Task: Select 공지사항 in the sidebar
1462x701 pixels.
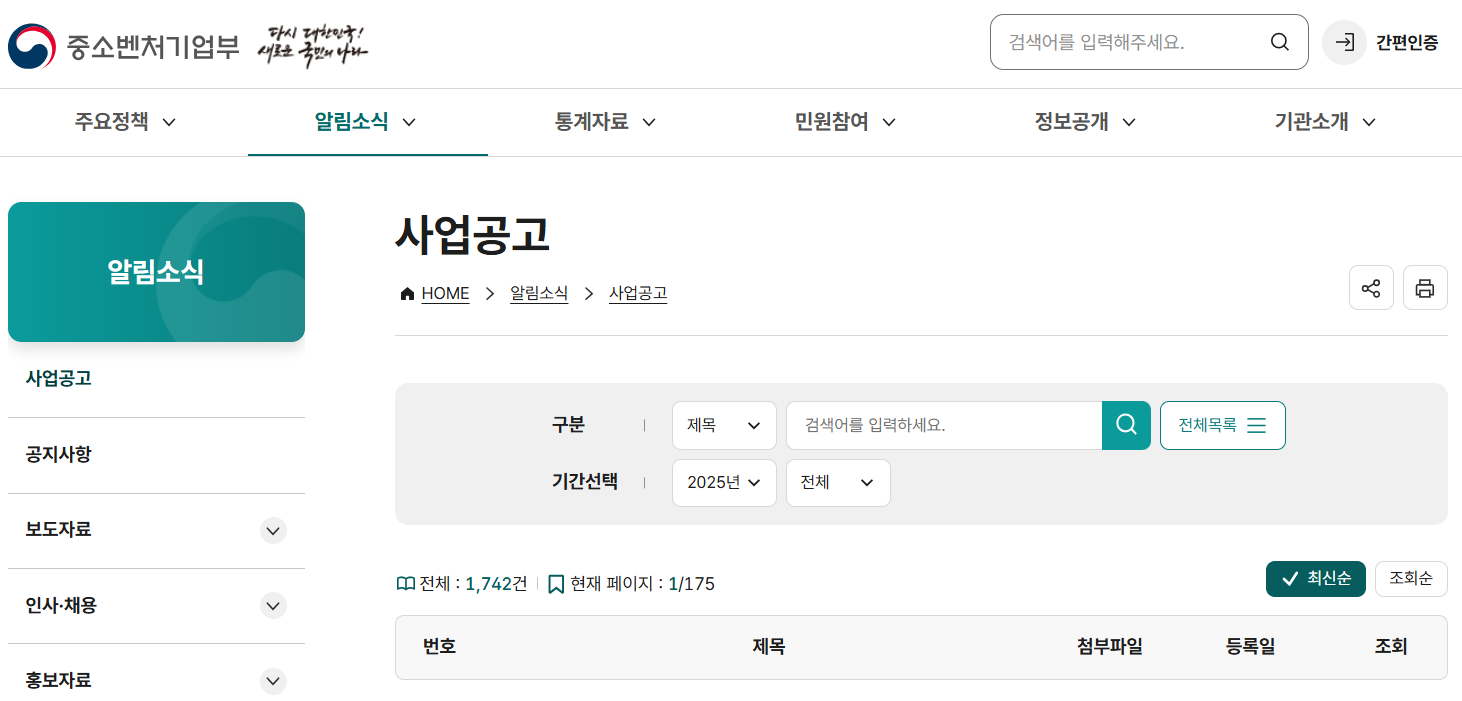Action: pyautogui.click(x=59, y=454)
